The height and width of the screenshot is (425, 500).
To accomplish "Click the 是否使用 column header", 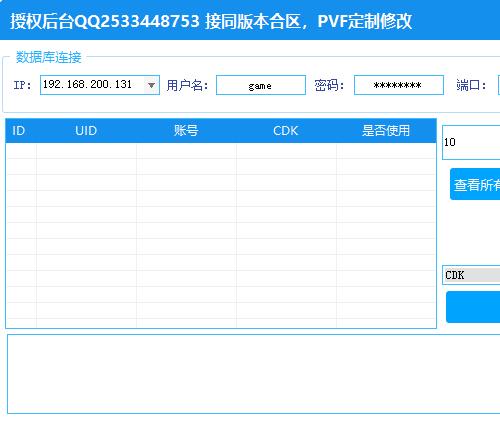I will [386, 131].
